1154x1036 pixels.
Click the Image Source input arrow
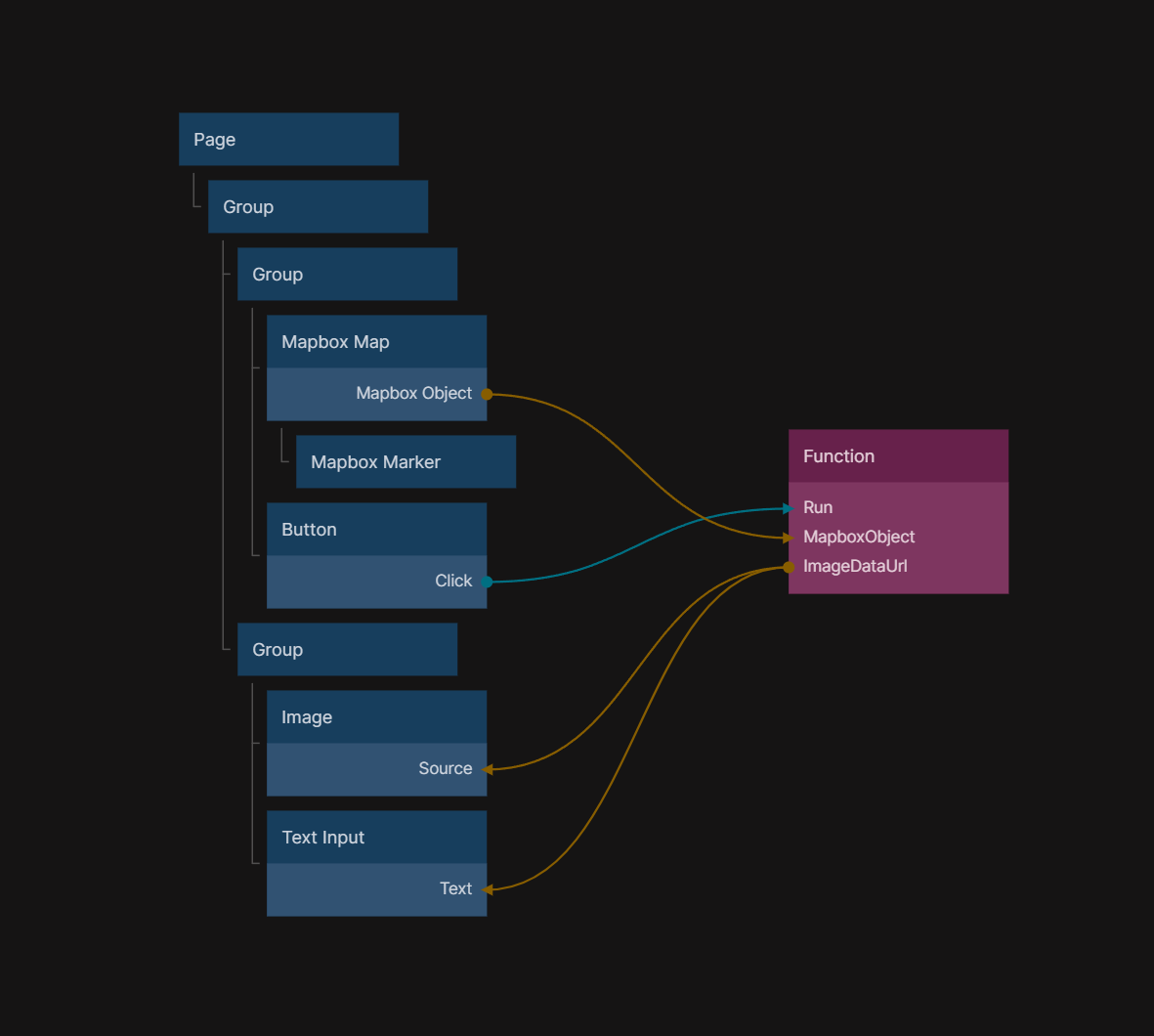pos(488,769)
